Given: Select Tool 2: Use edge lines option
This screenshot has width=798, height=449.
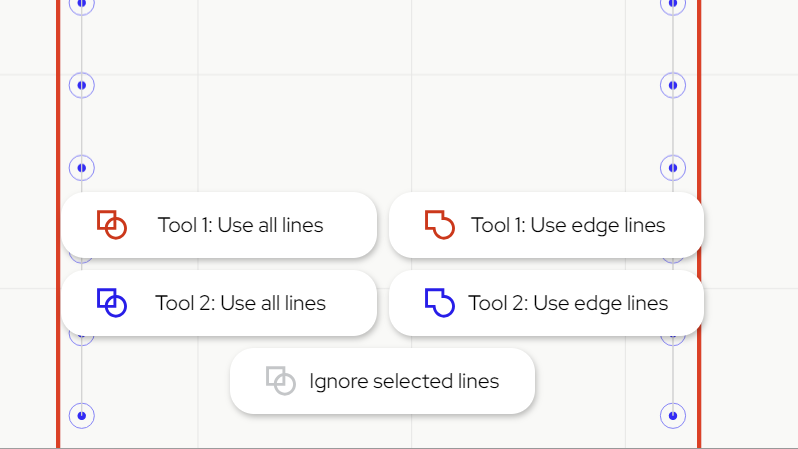Looking at the screenshot, I should click(x=546, y=303).
